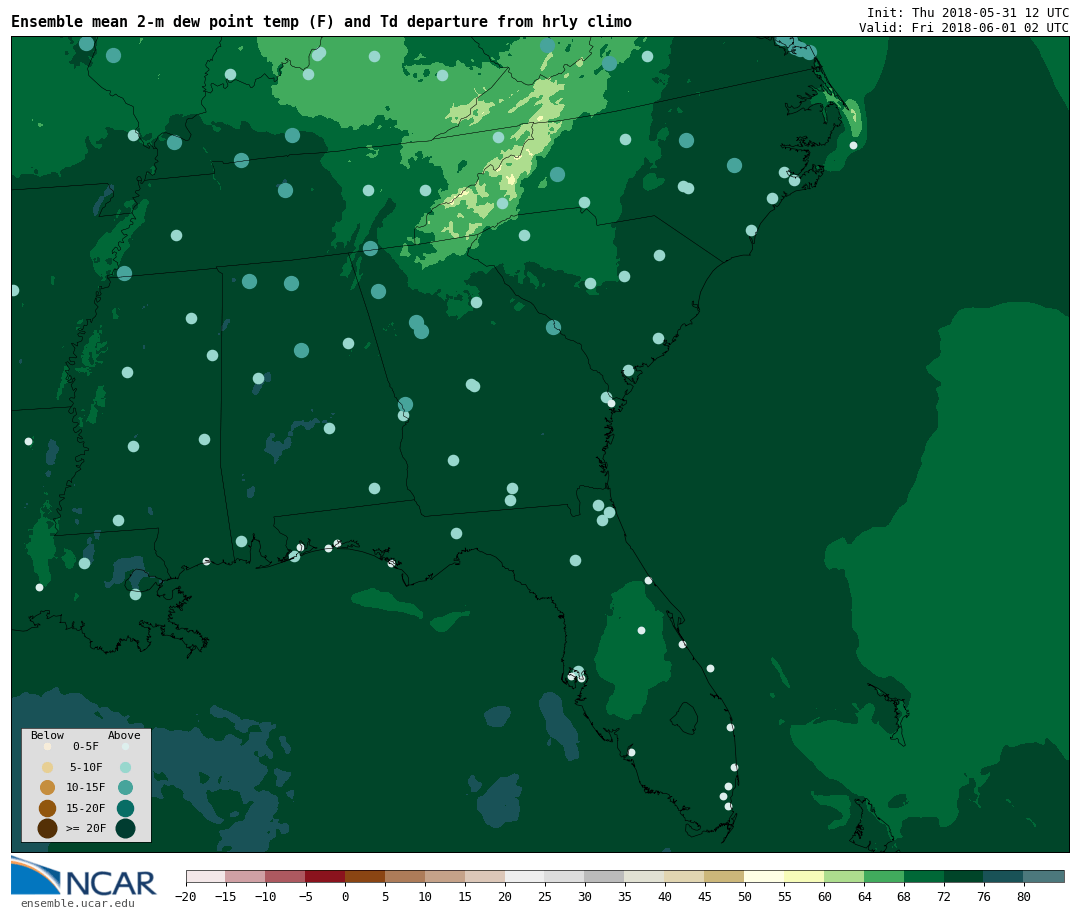Choose the Above 15-20F teal legend circle
Screen dimensions: 1080x915
tap(125, 808)
